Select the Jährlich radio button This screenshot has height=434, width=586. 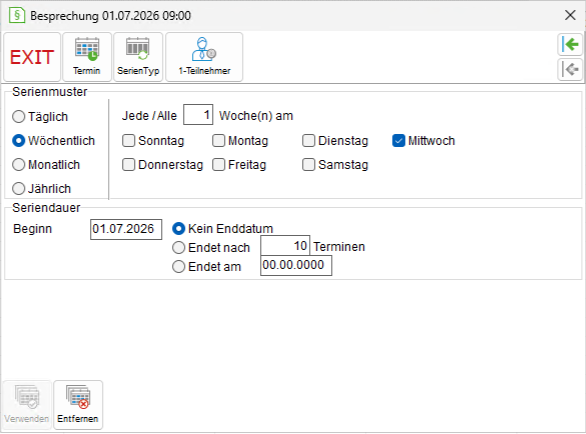click(x=19, y=189)
